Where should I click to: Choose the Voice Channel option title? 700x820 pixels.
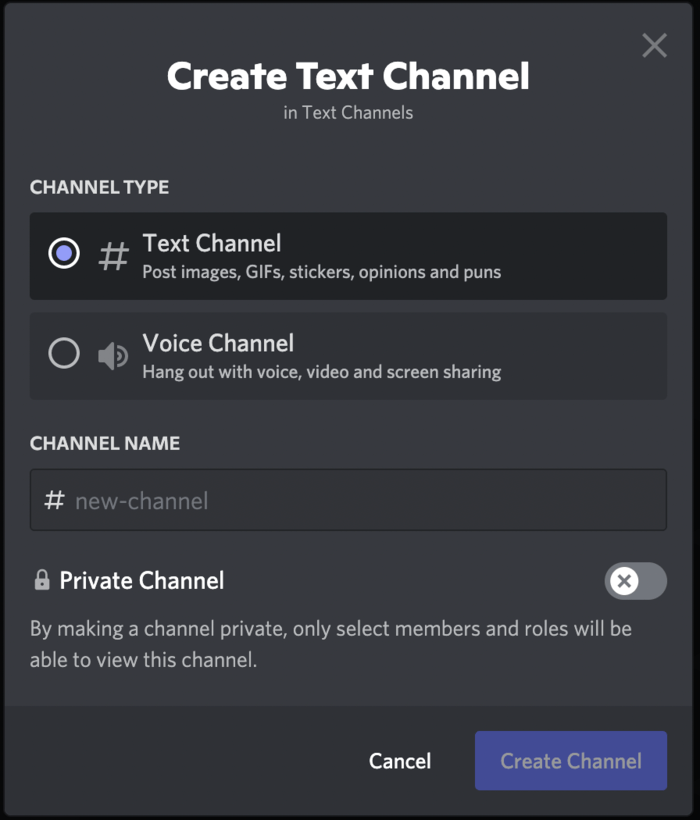(x=218, y=344)
